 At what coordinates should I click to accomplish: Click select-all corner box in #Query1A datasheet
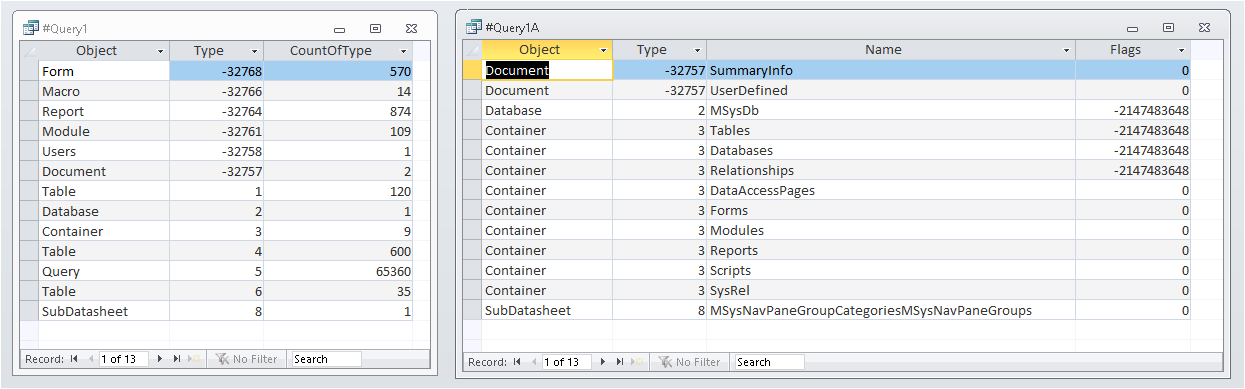[x=472, y=49]
